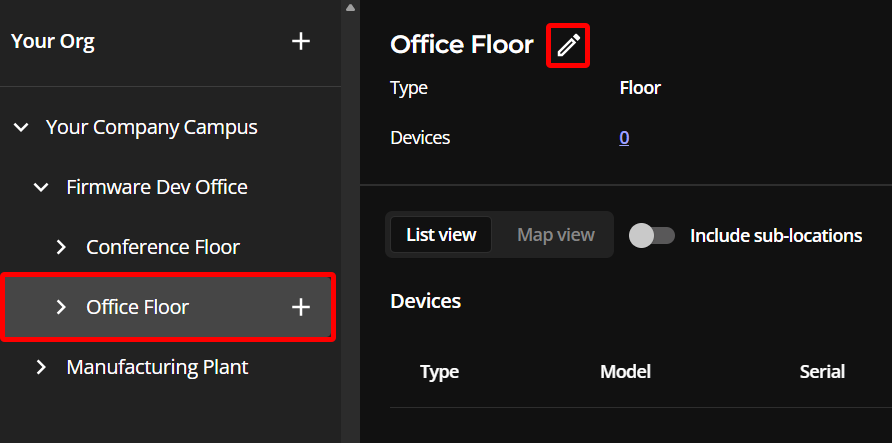Viewport: 892px width, 443px height.
Task: Expand Conference Floor tree node
Action: click(61, 247)
